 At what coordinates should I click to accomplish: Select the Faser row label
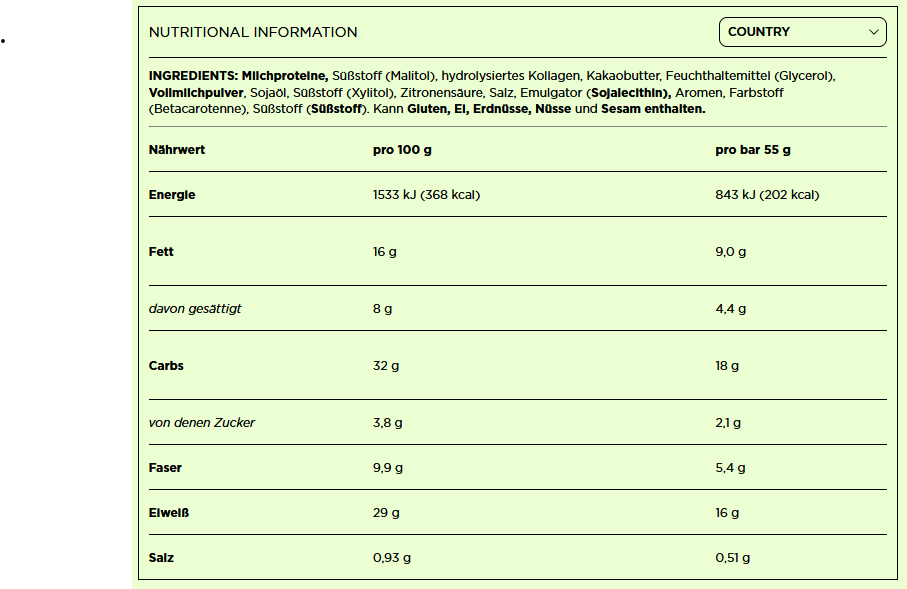click(x=165, y=468)
